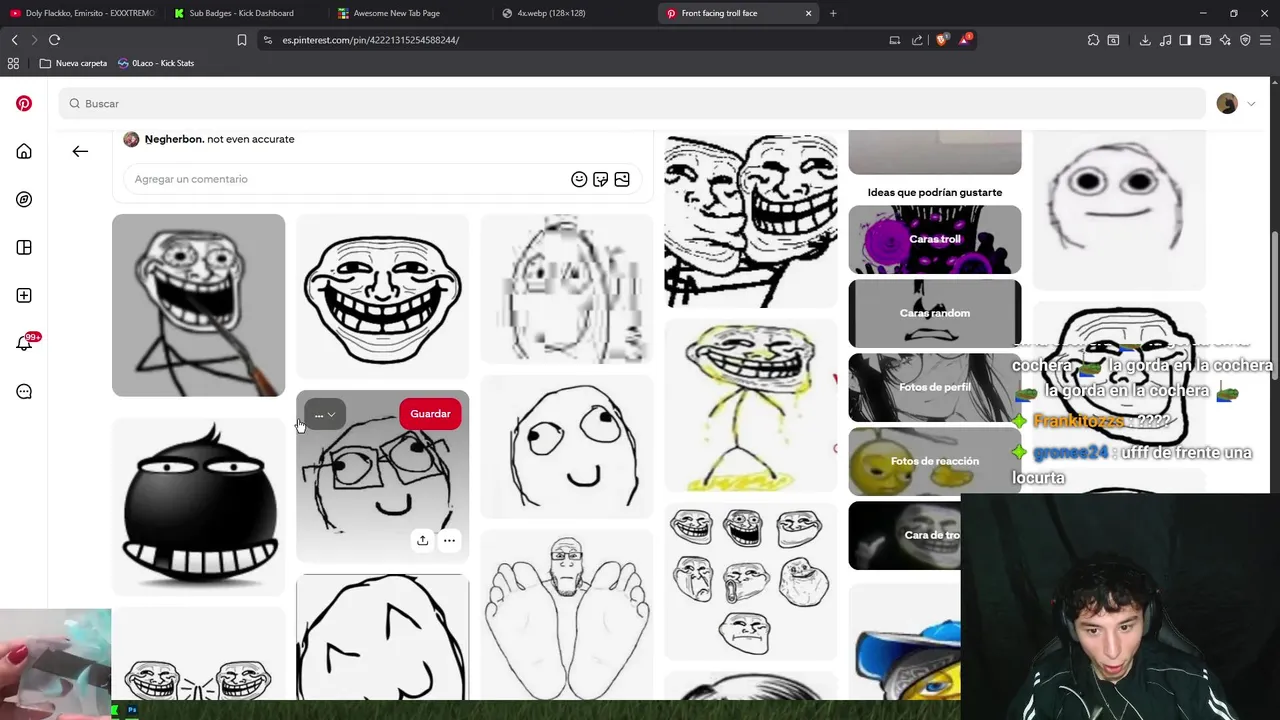Toggle the browser sidebar panel icon

click(1185, 40)
